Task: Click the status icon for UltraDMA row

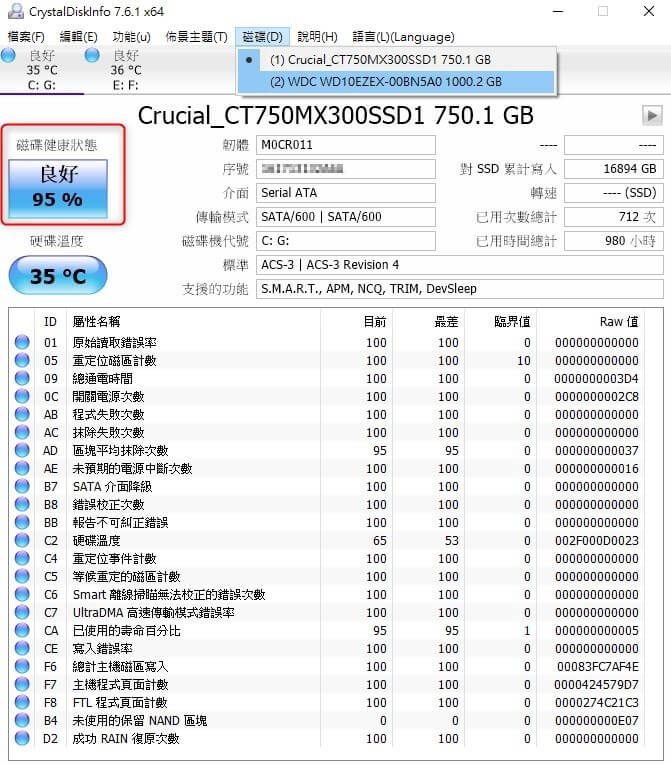Action: [x=22, y=612]
